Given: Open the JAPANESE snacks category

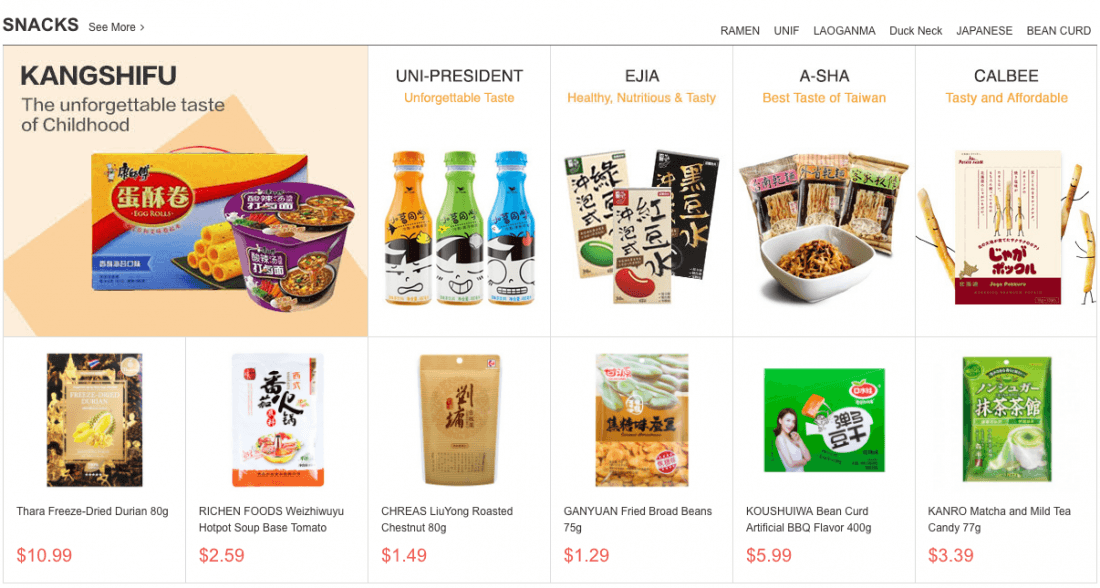Looking at the screenshot, I should click(984, 31).
